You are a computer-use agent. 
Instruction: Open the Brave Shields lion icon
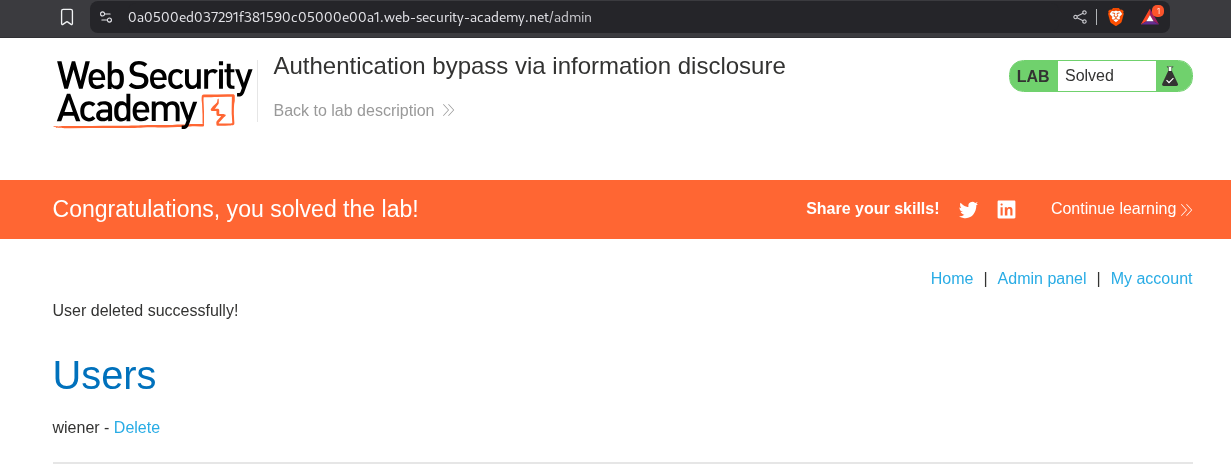click(1116, 17)
